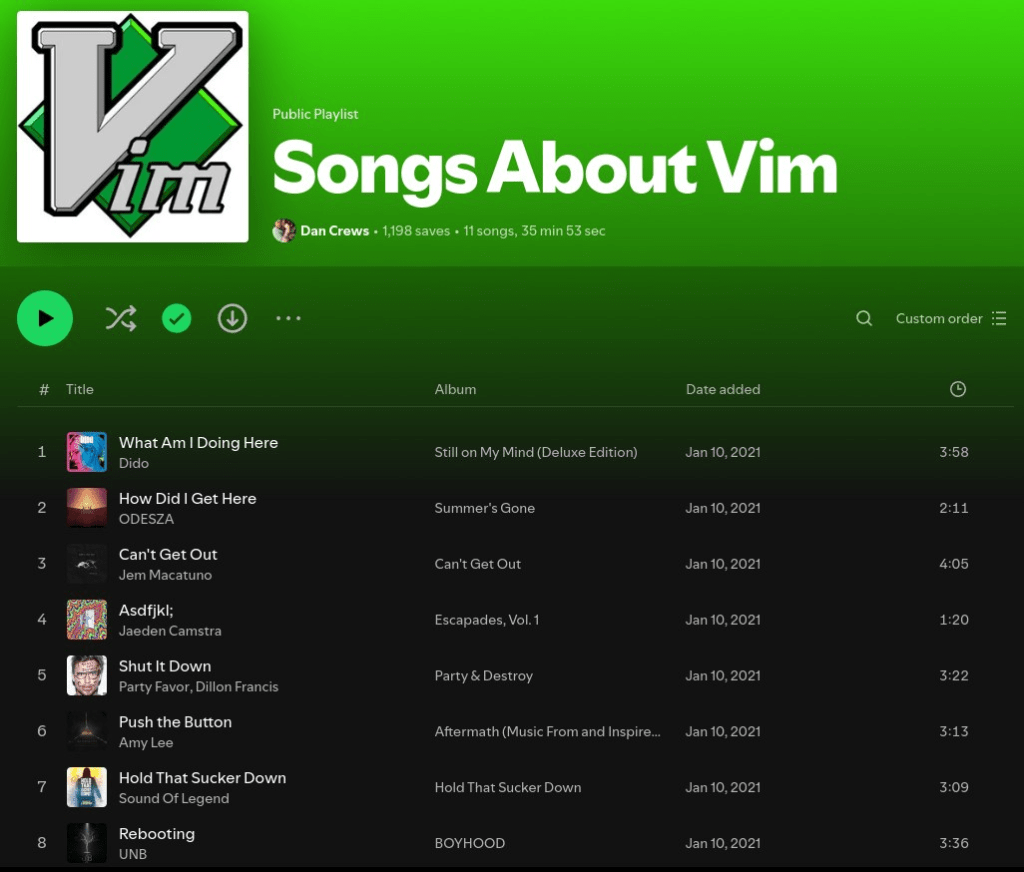Open the ODESZA artist link
The width and height of the screenshot is (1024, 872).
(x=146, y=519)
